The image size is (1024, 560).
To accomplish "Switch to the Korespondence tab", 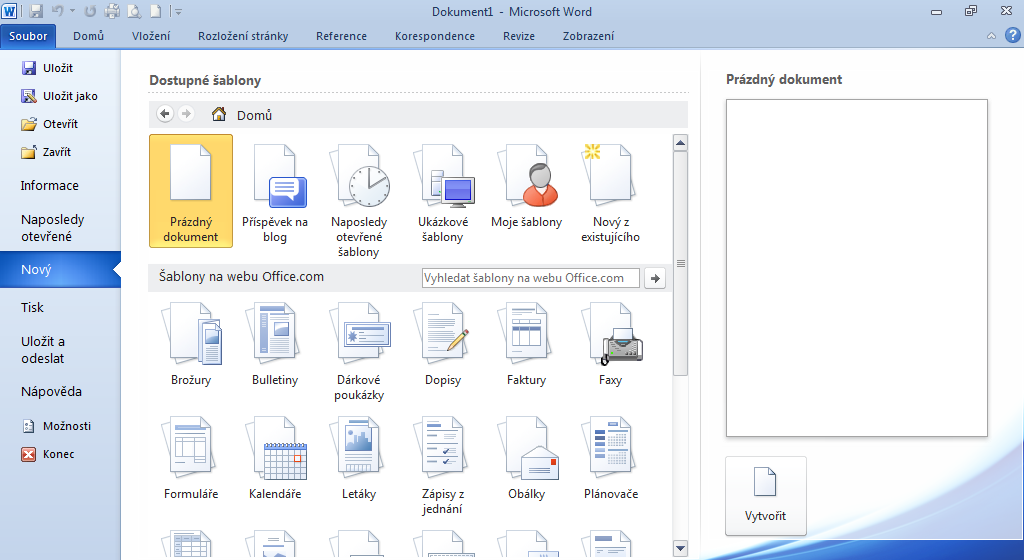I will pos(435,36).
